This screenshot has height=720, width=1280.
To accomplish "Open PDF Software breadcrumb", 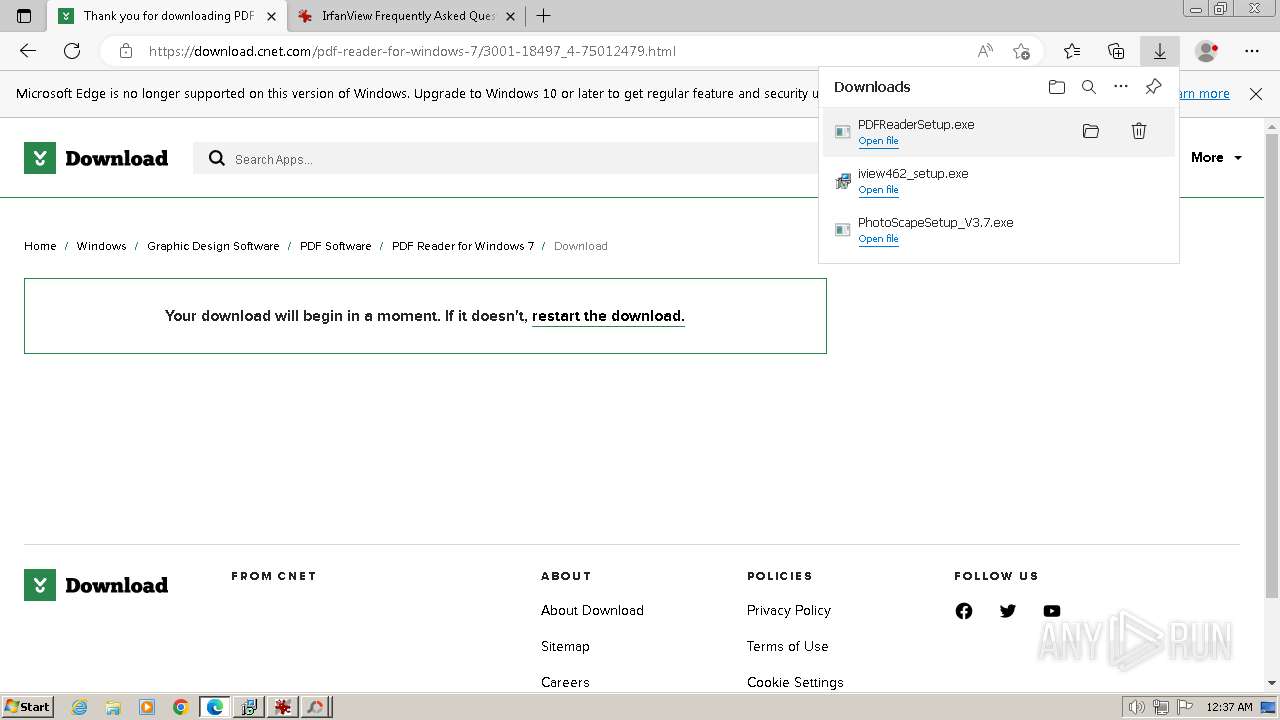I will pyautogui.click(x=335, y=246).
